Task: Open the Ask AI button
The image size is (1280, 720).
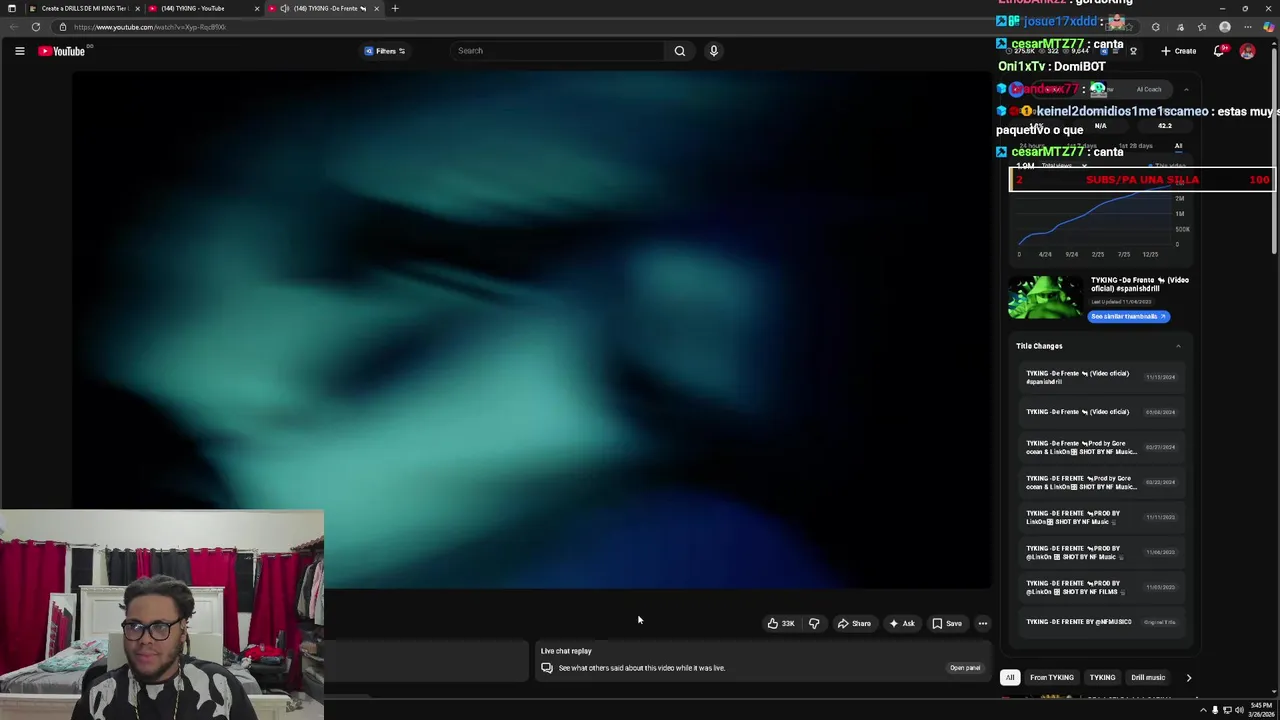Action: pos(901,624)
